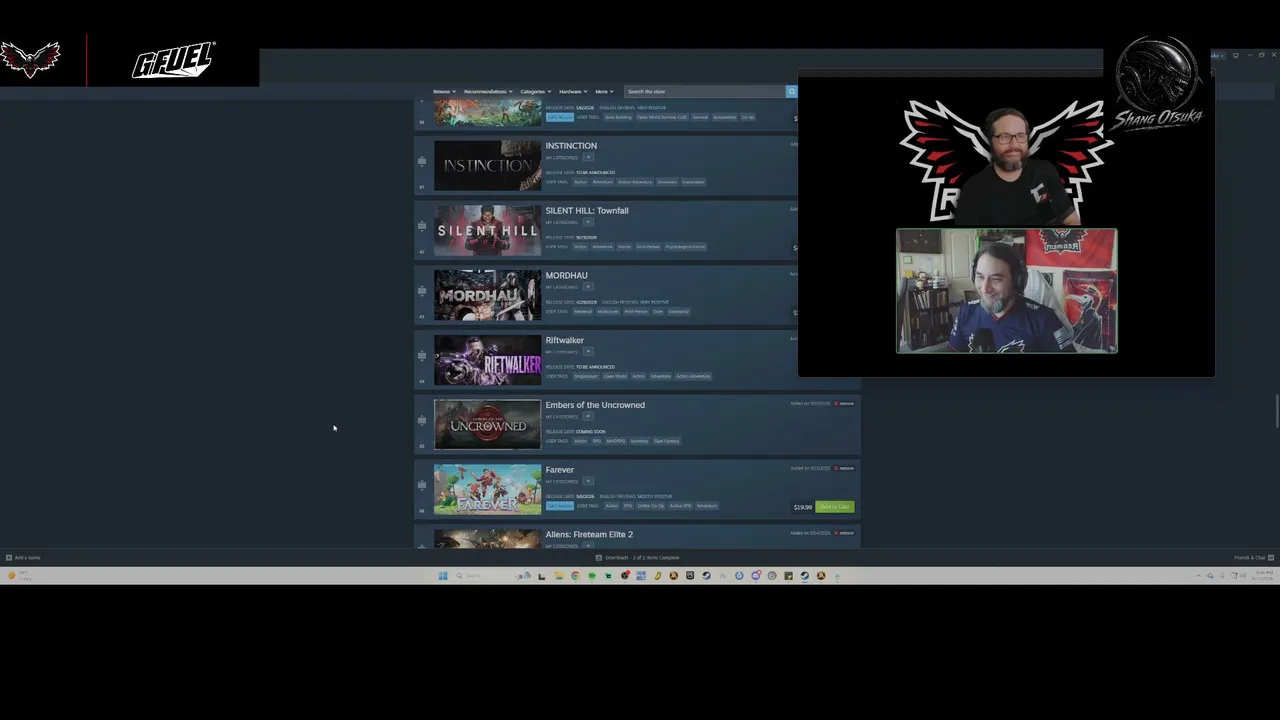
Task: Click the Downloads icon in Steam's bottom bar
Action: [598, 558]
